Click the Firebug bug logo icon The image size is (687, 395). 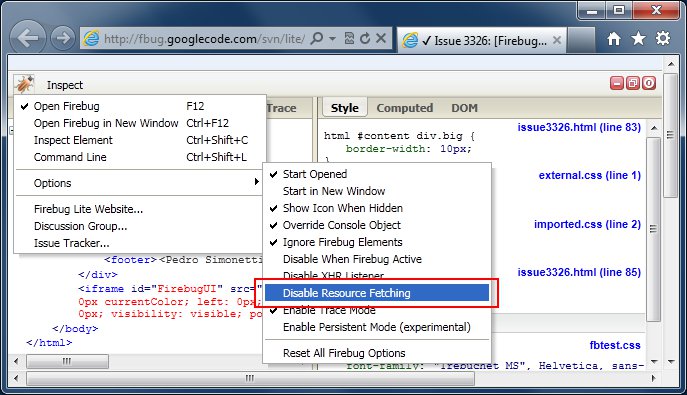[24, 84]
